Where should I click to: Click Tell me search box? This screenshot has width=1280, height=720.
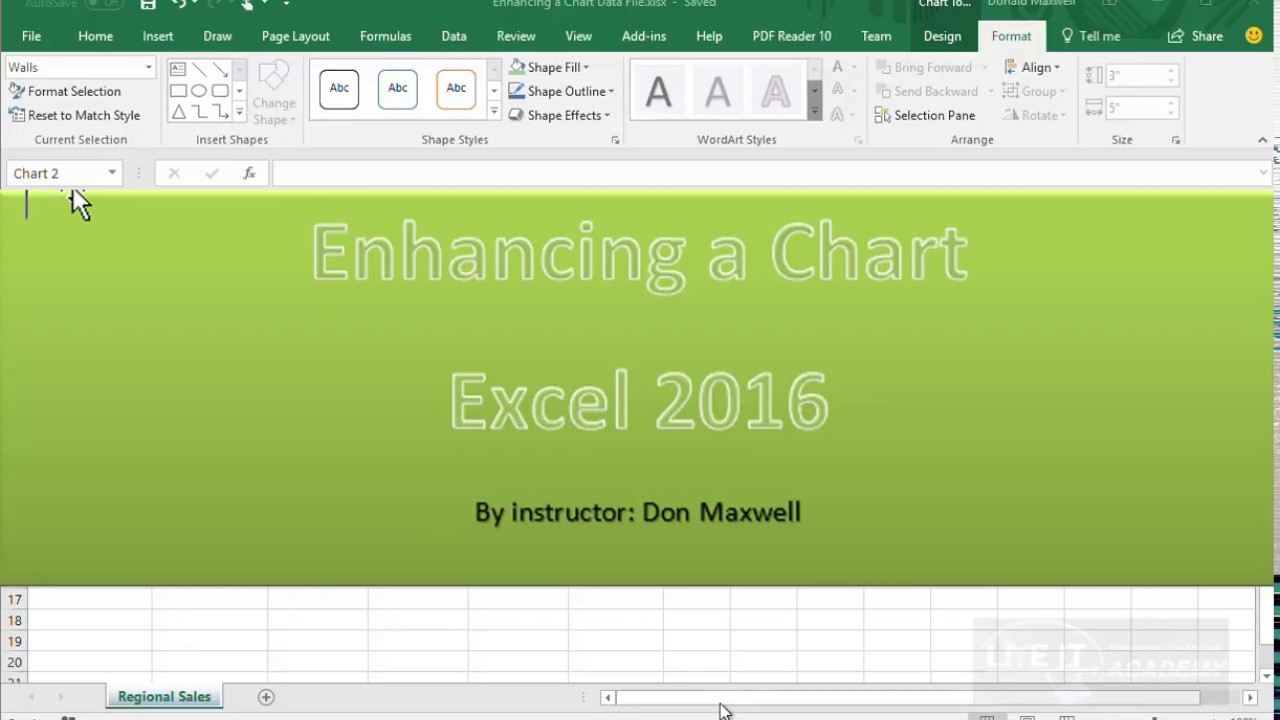click(1091, 36)
